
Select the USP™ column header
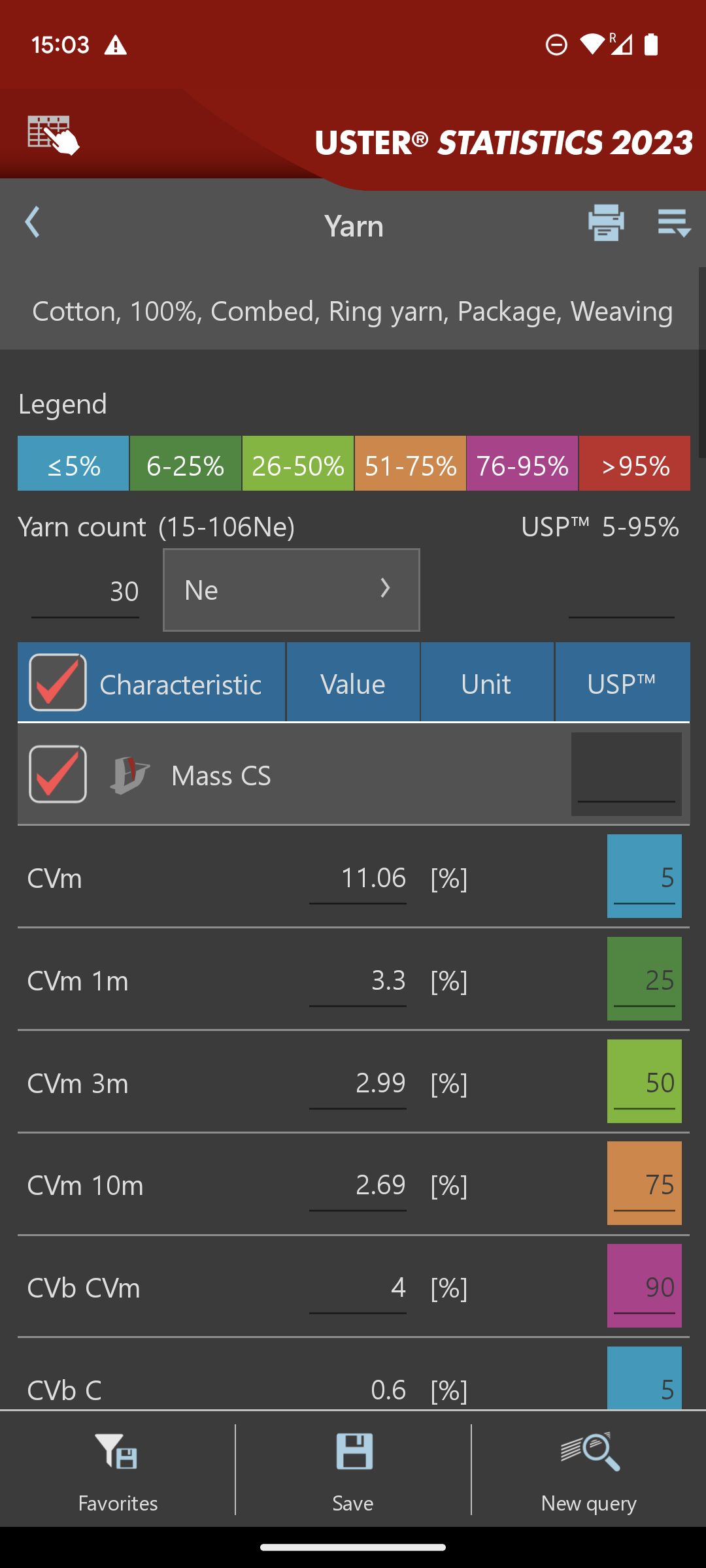point(622,682)
